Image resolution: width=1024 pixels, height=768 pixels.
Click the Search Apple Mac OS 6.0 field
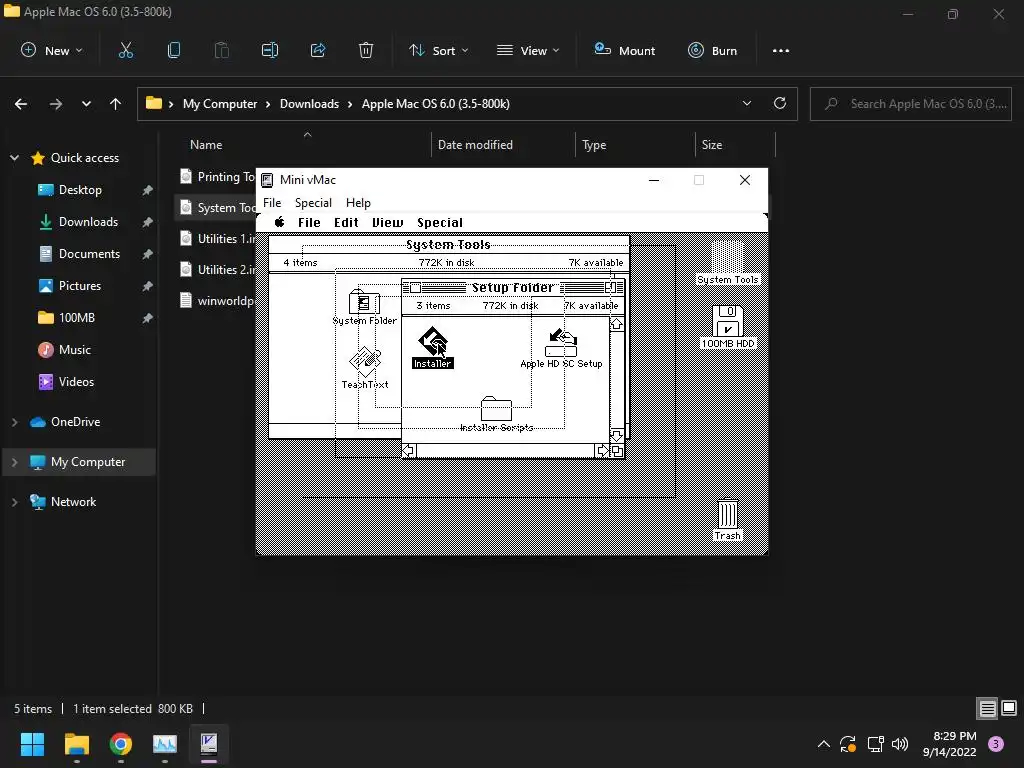[911, 104]
